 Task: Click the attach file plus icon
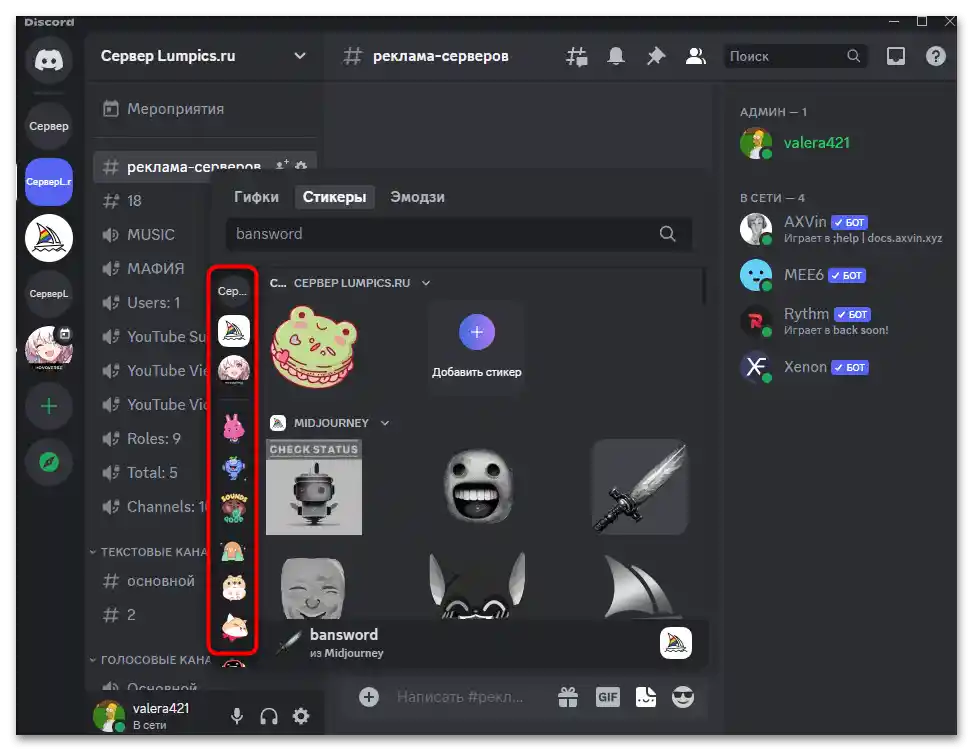coord(369,697)
